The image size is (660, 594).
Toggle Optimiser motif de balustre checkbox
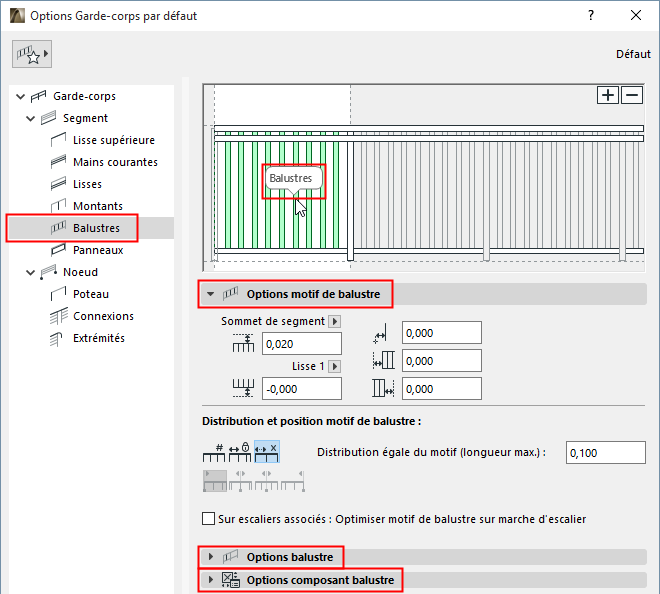pyautogui.click(x=208, y=519)
